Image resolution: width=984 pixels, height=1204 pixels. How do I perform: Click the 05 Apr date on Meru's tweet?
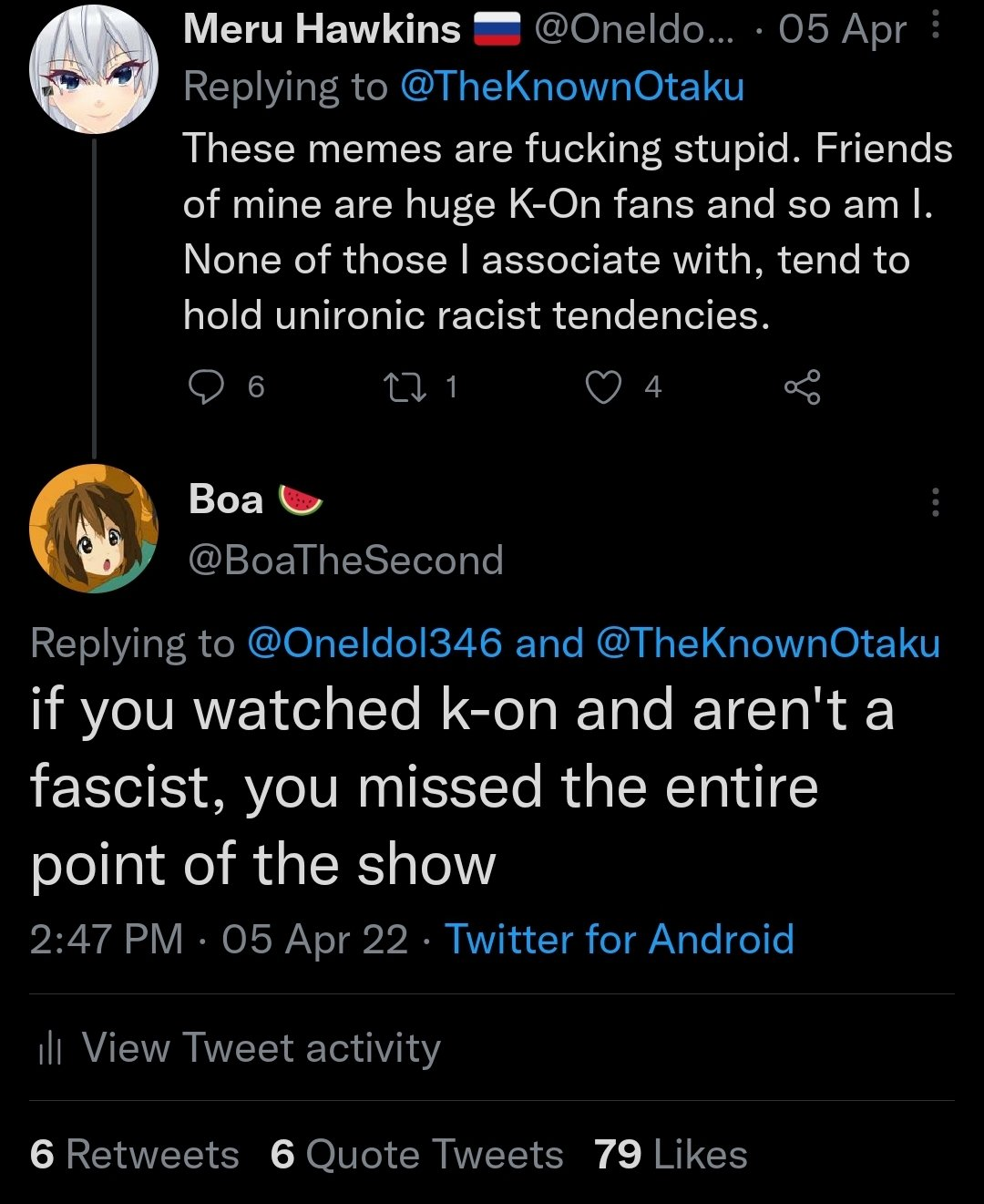tap(842, 29)
